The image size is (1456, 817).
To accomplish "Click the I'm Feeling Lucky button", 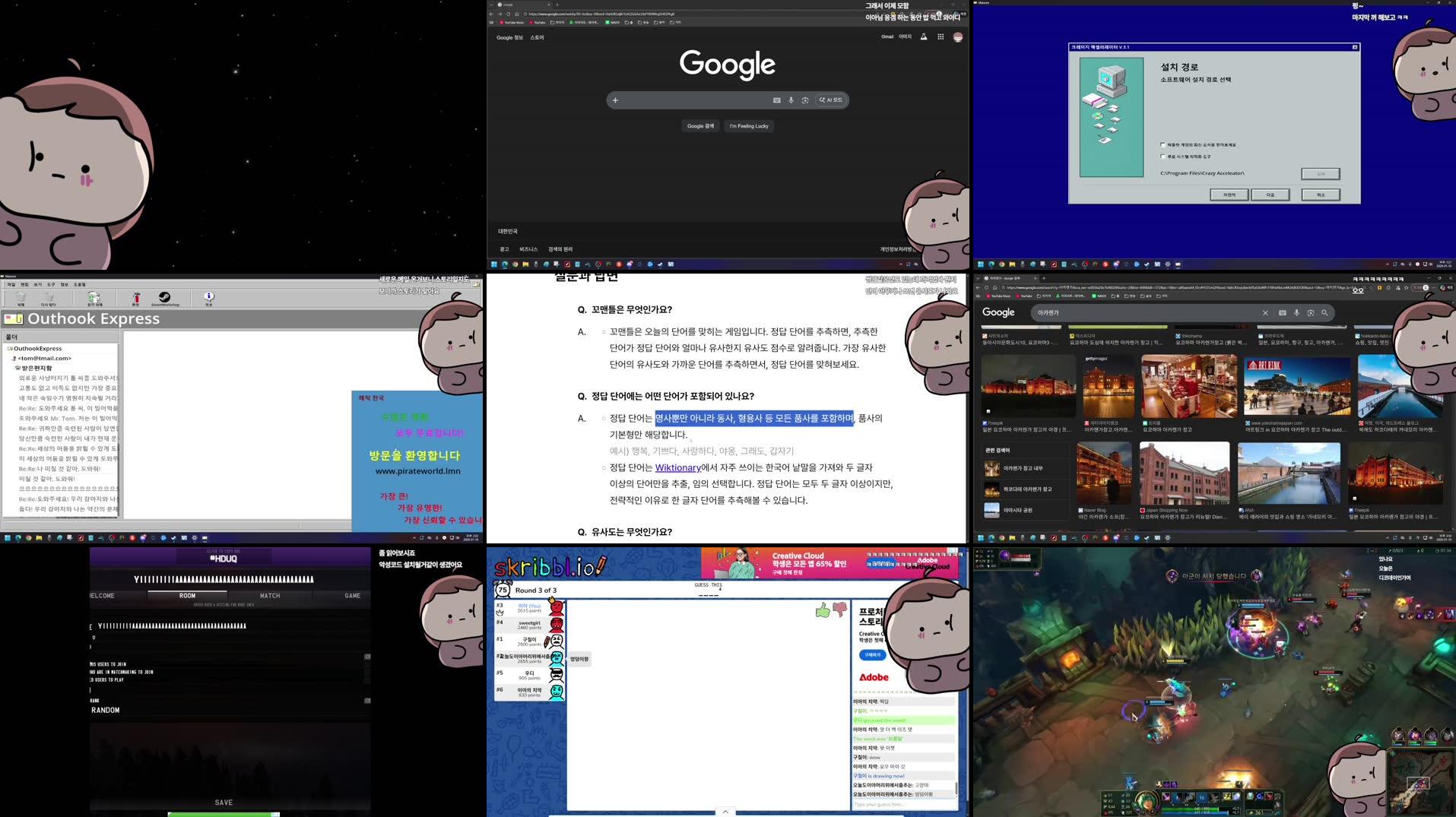I will click(748, 125).
